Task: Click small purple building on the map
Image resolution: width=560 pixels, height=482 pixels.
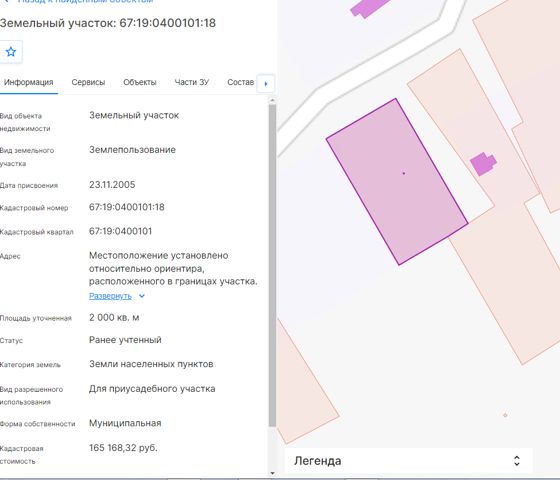Action: (x=483, y=164)
